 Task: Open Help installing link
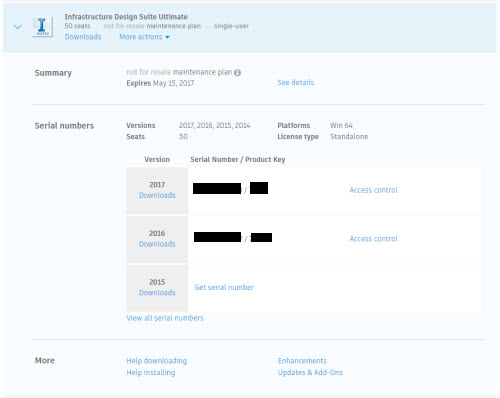coord(151,372)
